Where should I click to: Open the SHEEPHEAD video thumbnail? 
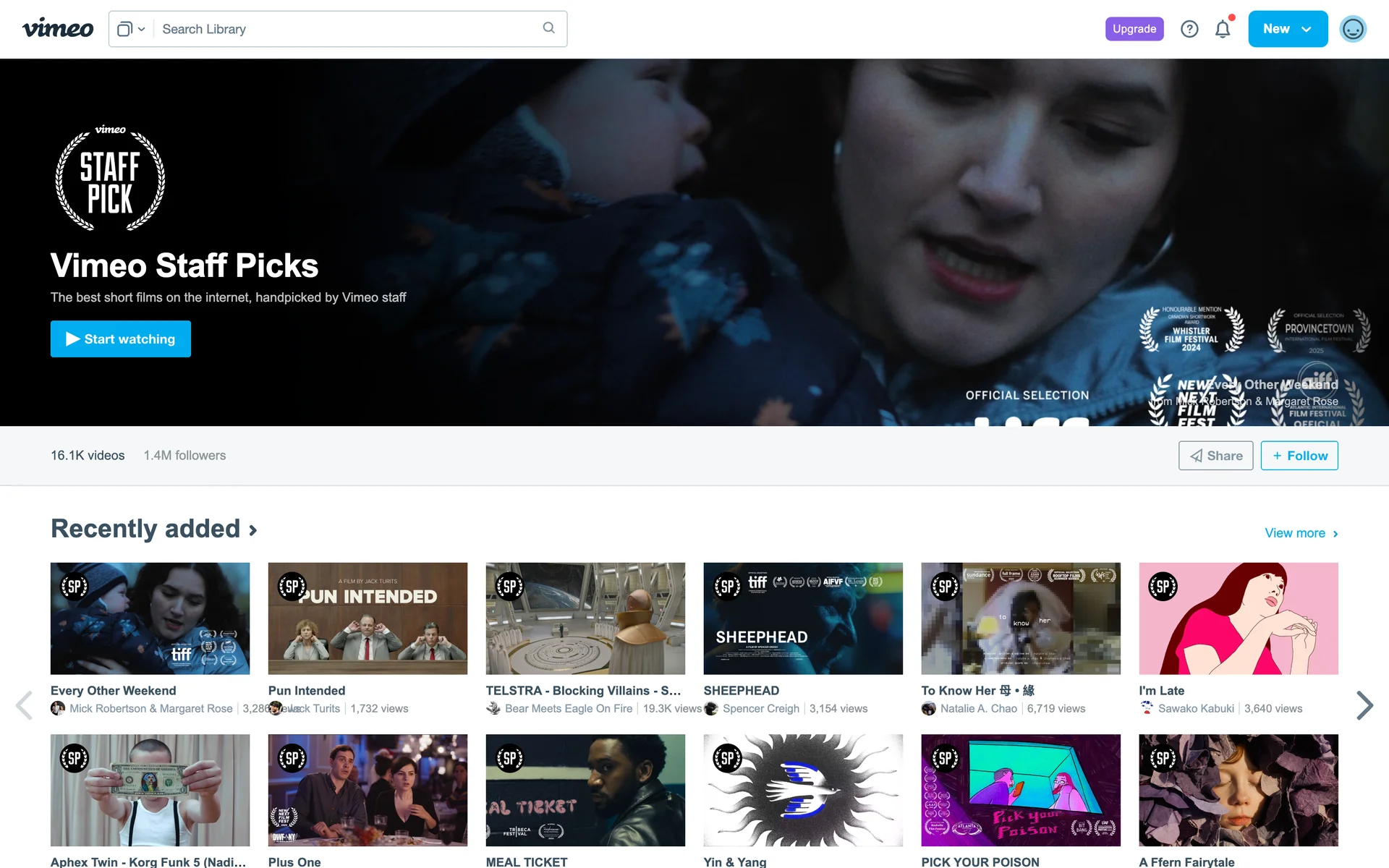[803, 618]
